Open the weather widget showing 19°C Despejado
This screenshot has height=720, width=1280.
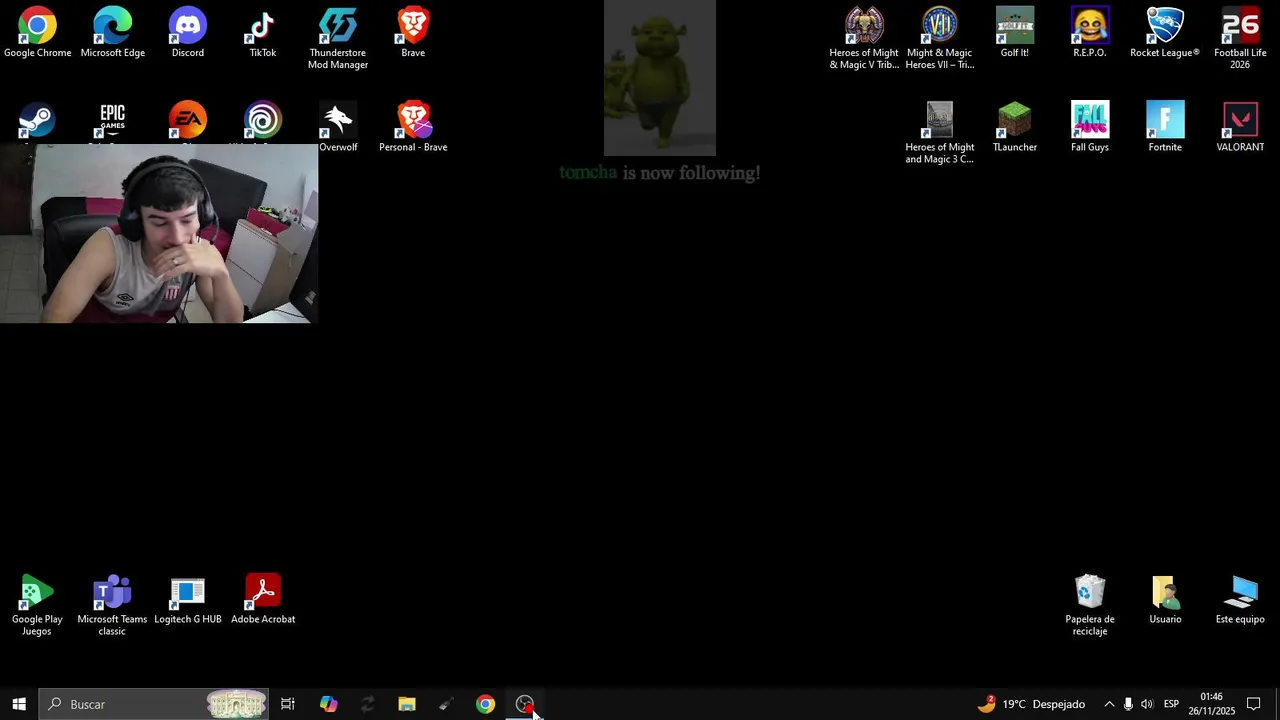click(1031, 704)
